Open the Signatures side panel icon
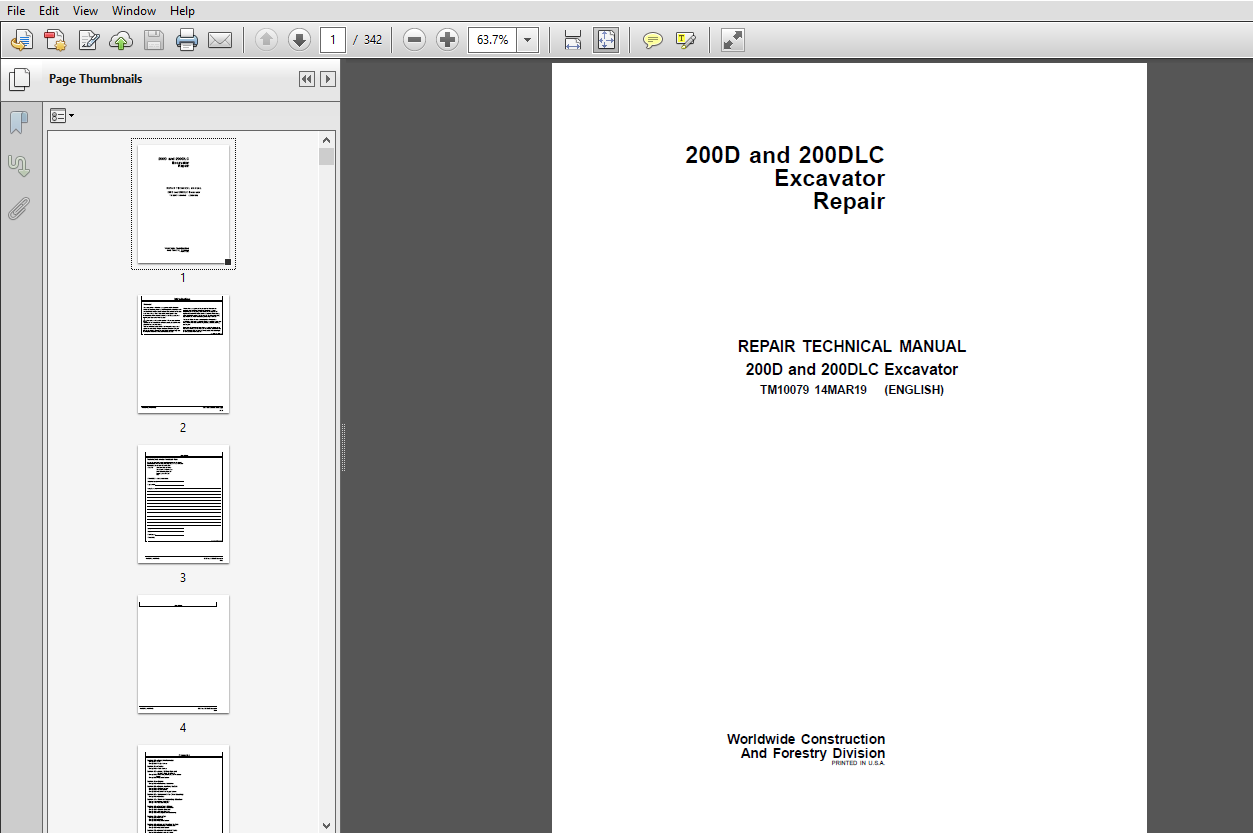Viewport: 1253px width, 833px height. click(19, 166)
